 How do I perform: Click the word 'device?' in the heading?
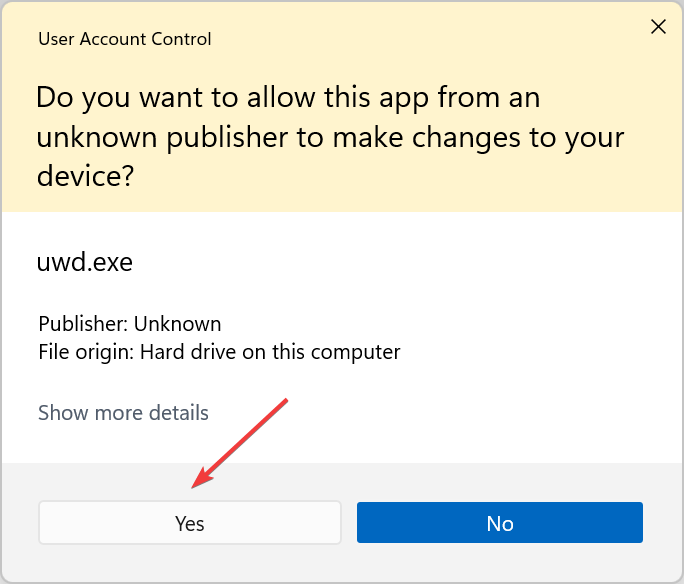point(85,176)
